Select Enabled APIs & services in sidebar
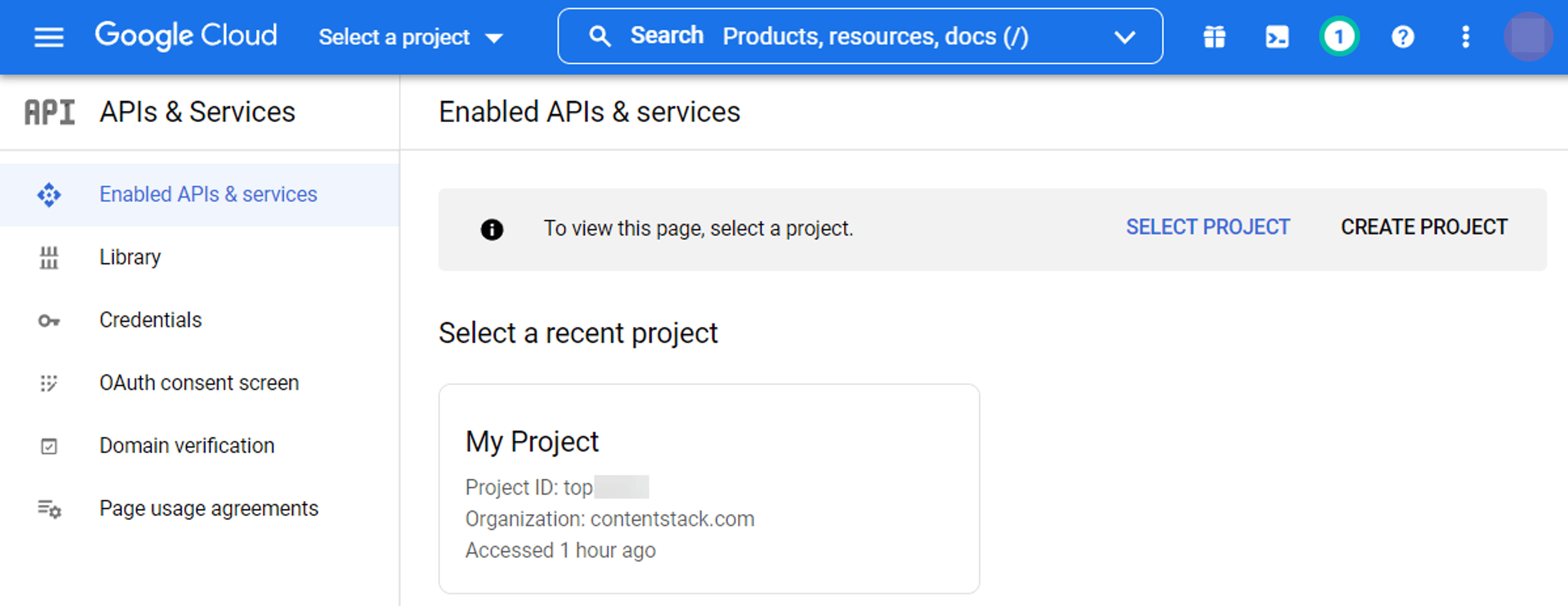Viewport: 1568px width, 606px height. [200, 195]
